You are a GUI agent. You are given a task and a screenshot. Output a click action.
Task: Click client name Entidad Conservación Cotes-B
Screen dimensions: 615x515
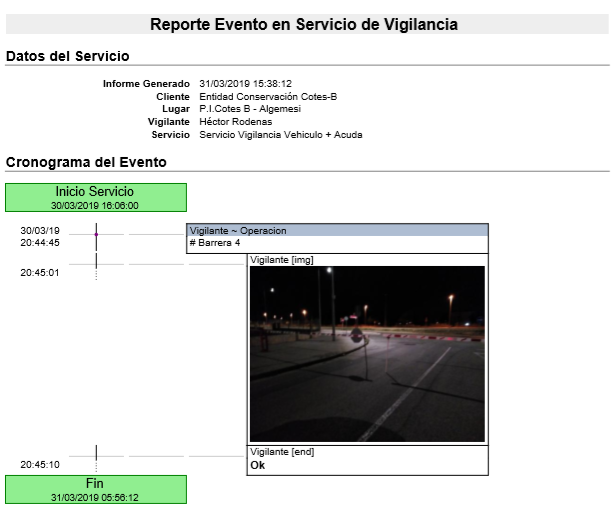click(x=268, y=96)
